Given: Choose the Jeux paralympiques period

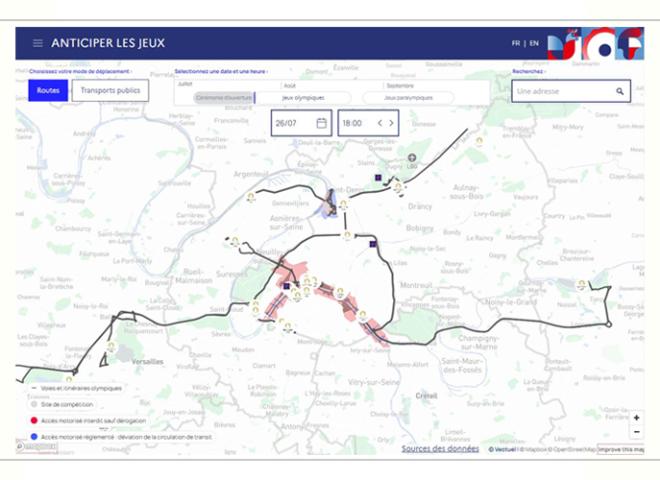Looking at the screenshot, I should tap(408, 98).
